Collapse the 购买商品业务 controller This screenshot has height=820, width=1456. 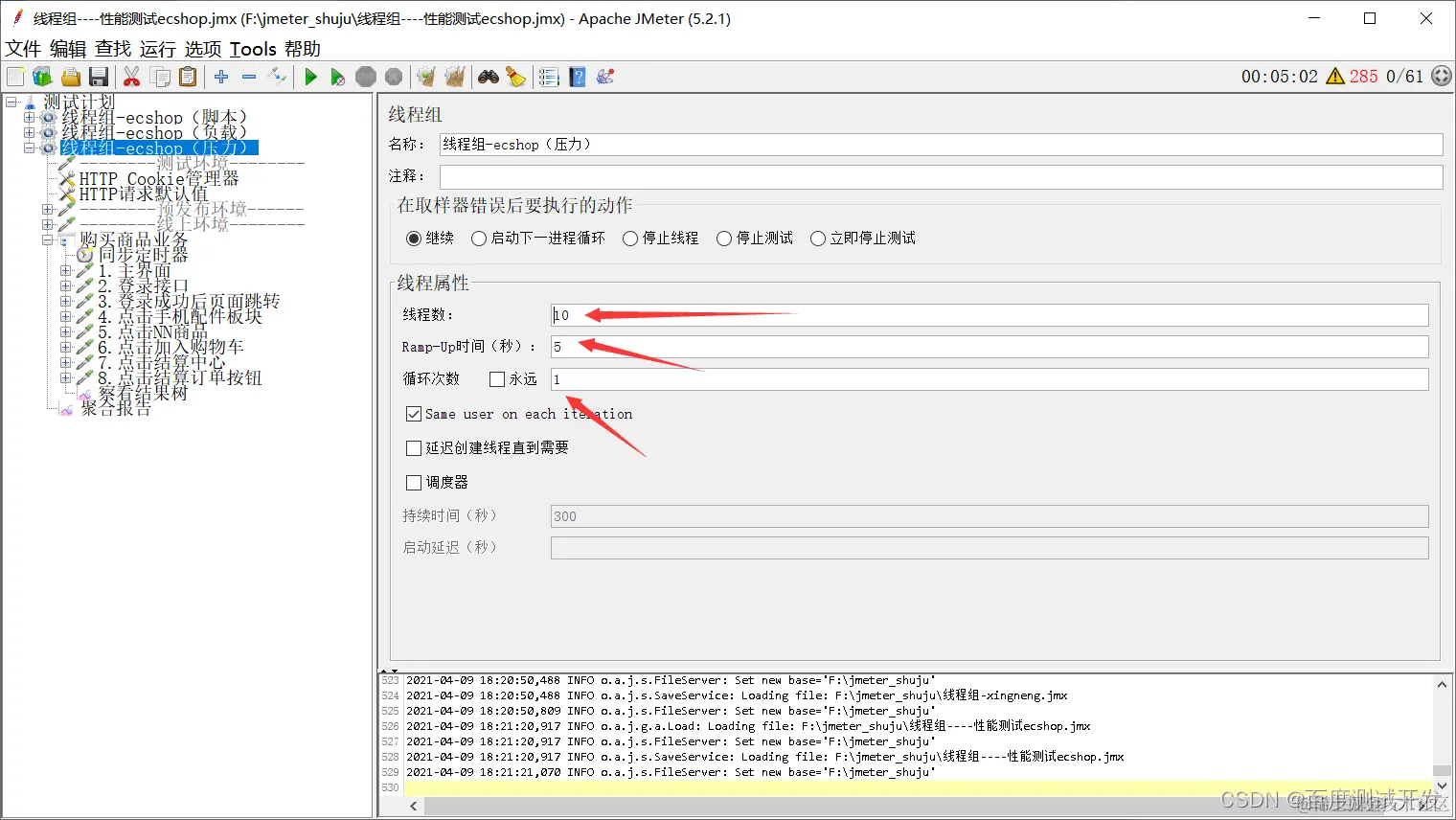click(47, 239)
